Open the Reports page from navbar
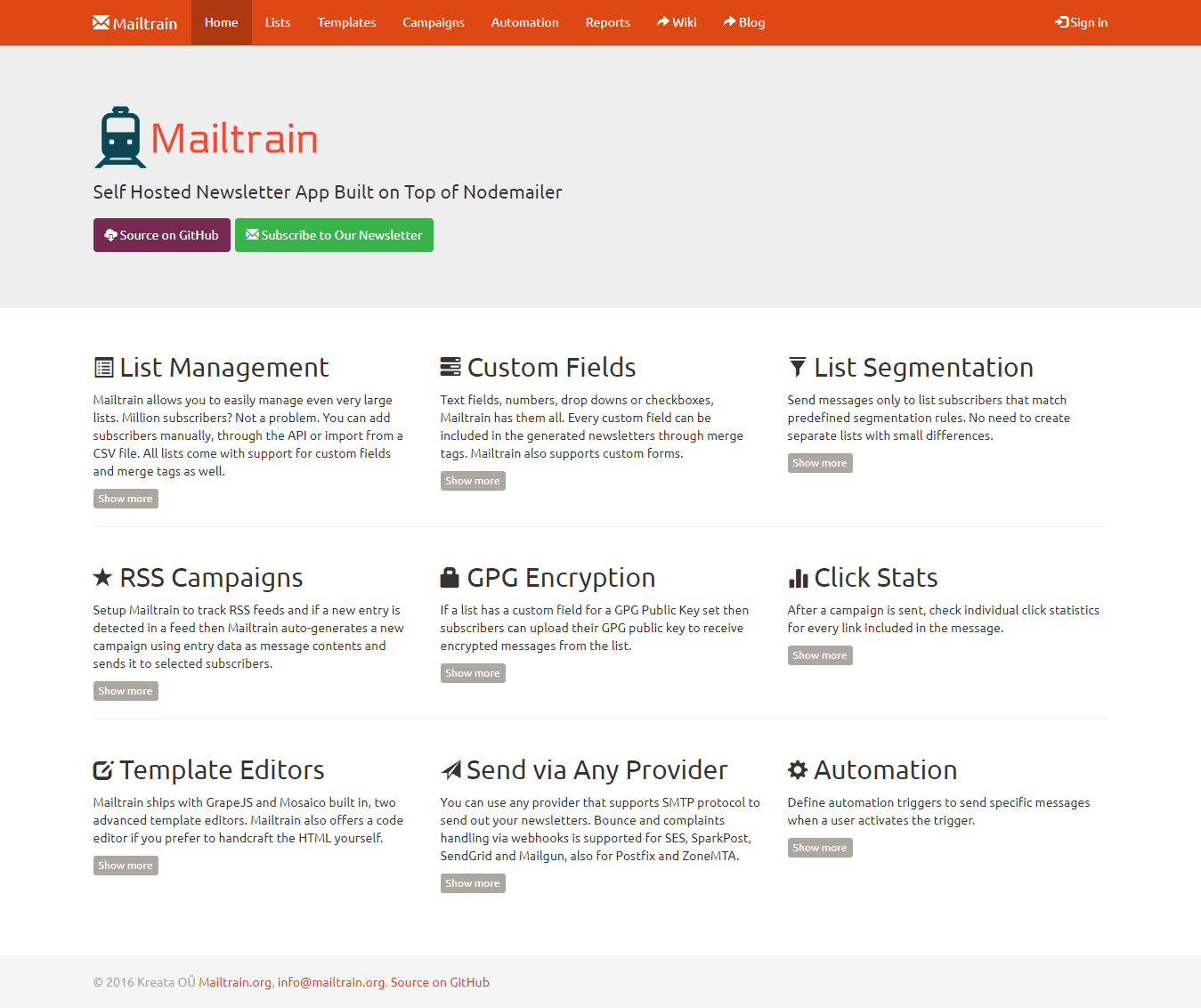 coord(608,22)
